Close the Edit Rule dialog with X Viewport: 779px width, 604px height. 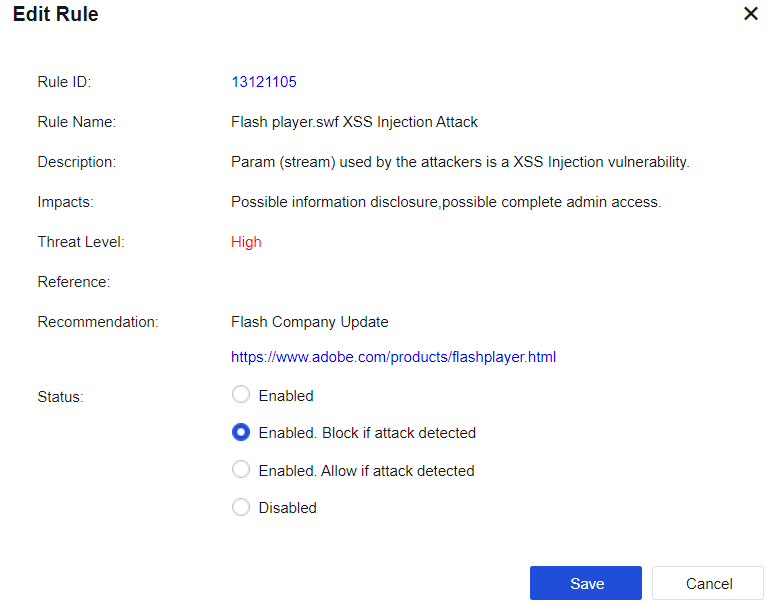pyautogui.click(x=751, y=14)
